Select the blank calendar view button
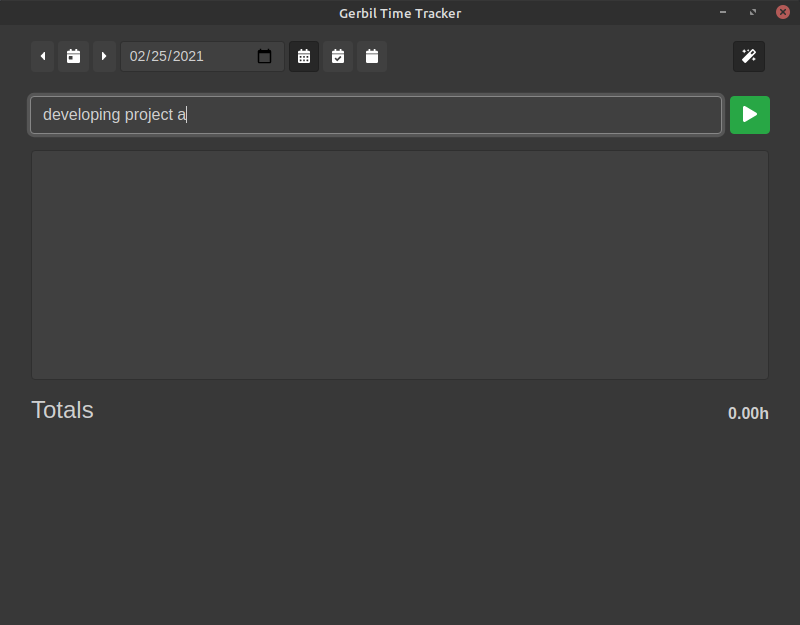The image size is (800, 625). 372,56
